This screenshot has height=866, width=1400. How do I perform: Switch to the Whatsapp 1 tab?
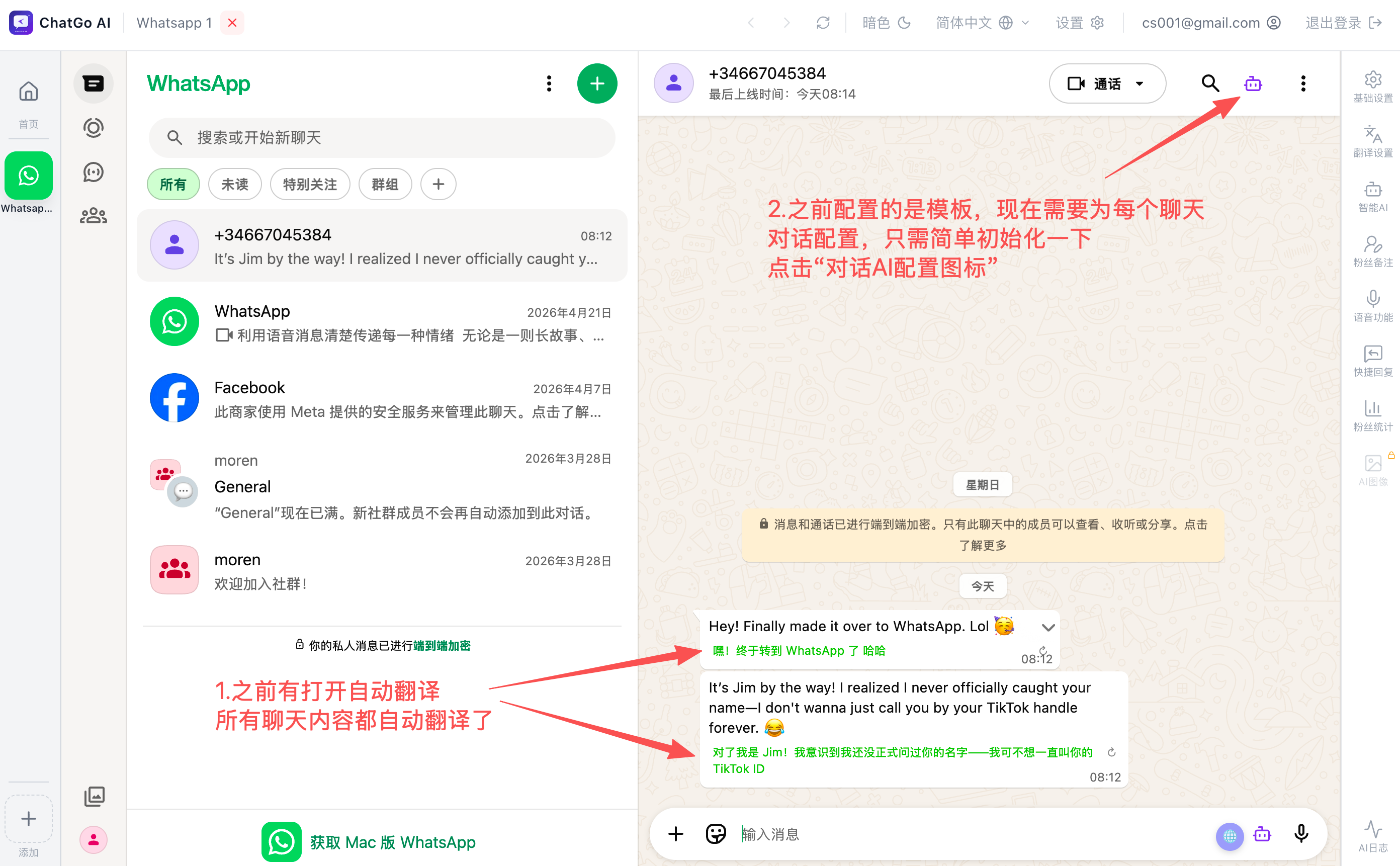pos(174,23)
